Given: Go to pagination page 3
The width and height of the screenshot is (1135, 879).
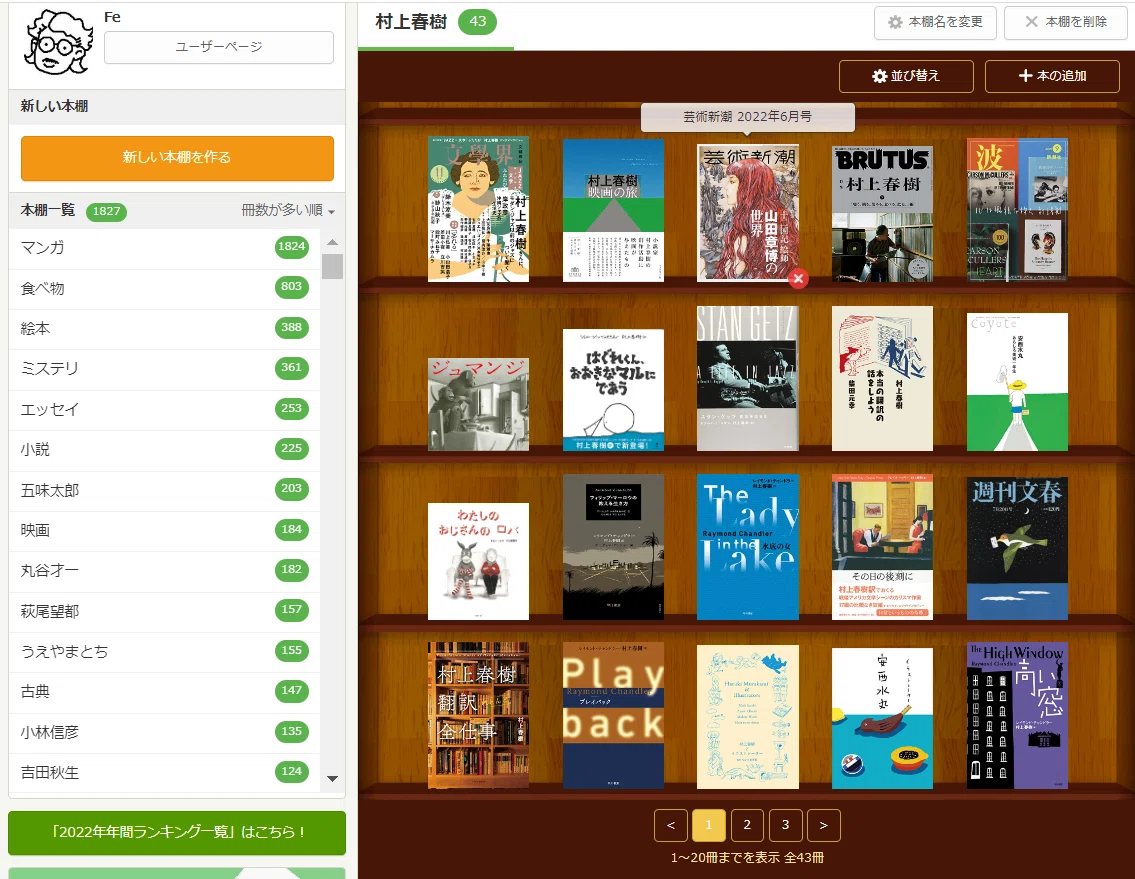Looking at the screenshot, I should (x=786, y=825).
